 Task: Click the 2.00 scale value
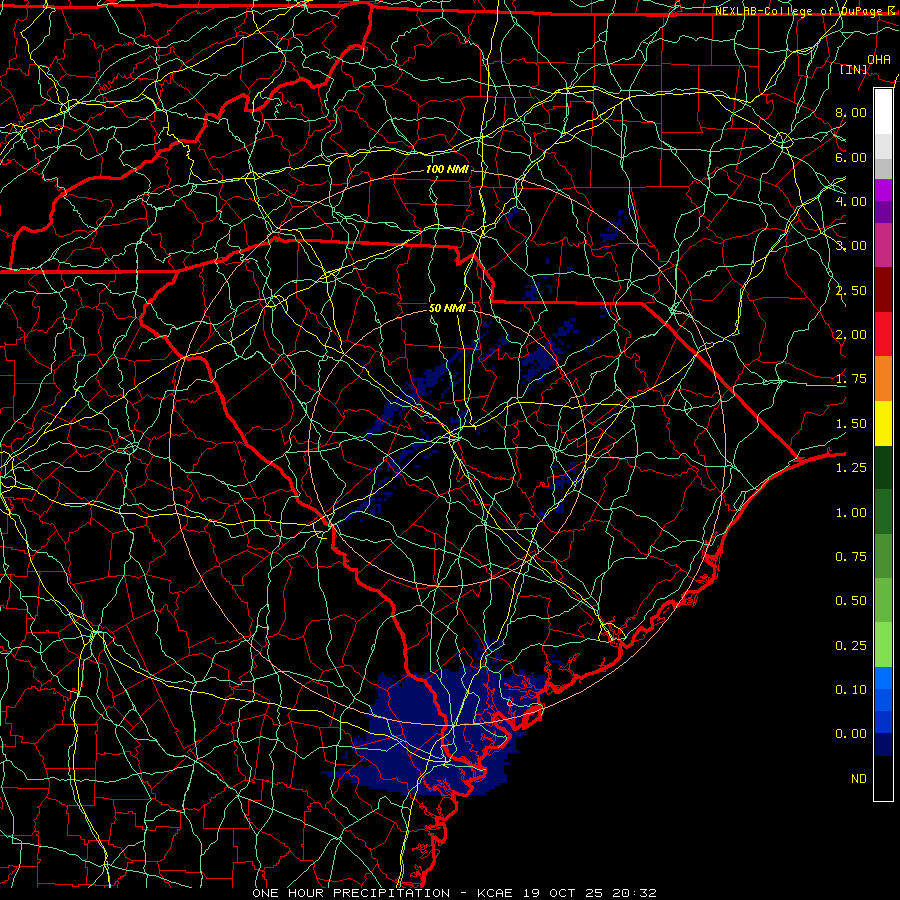pyautogui.click(x=851, y=335)
